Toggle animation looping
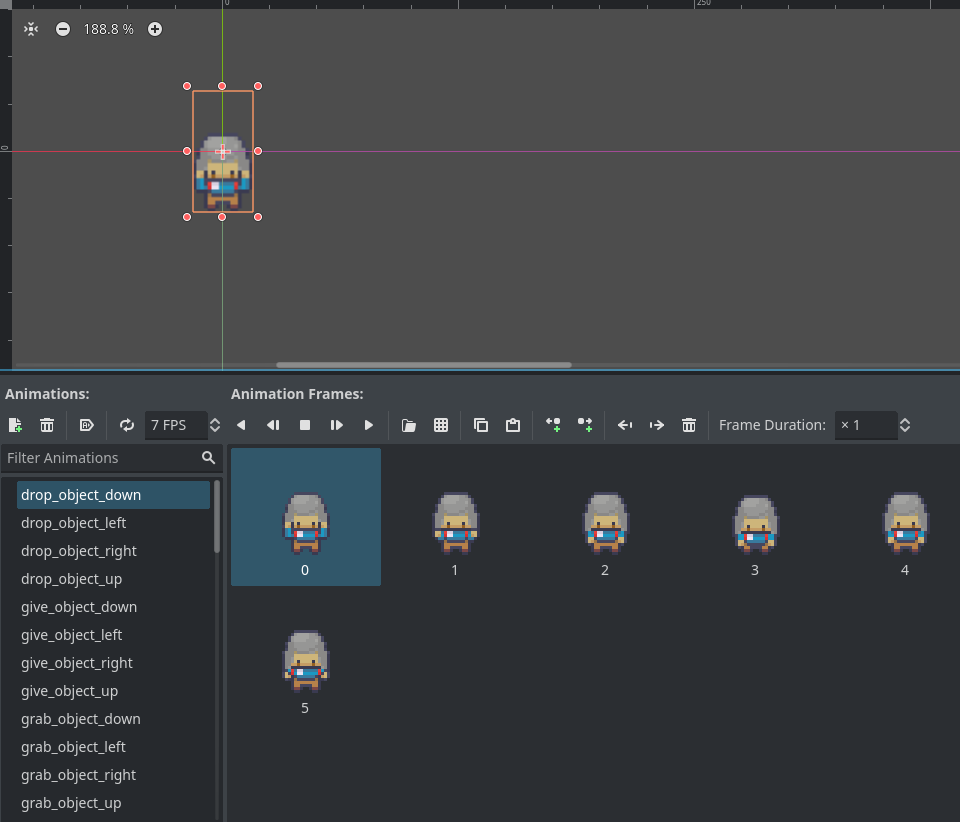This screenshot has width=960, height=822. point(127,425)
